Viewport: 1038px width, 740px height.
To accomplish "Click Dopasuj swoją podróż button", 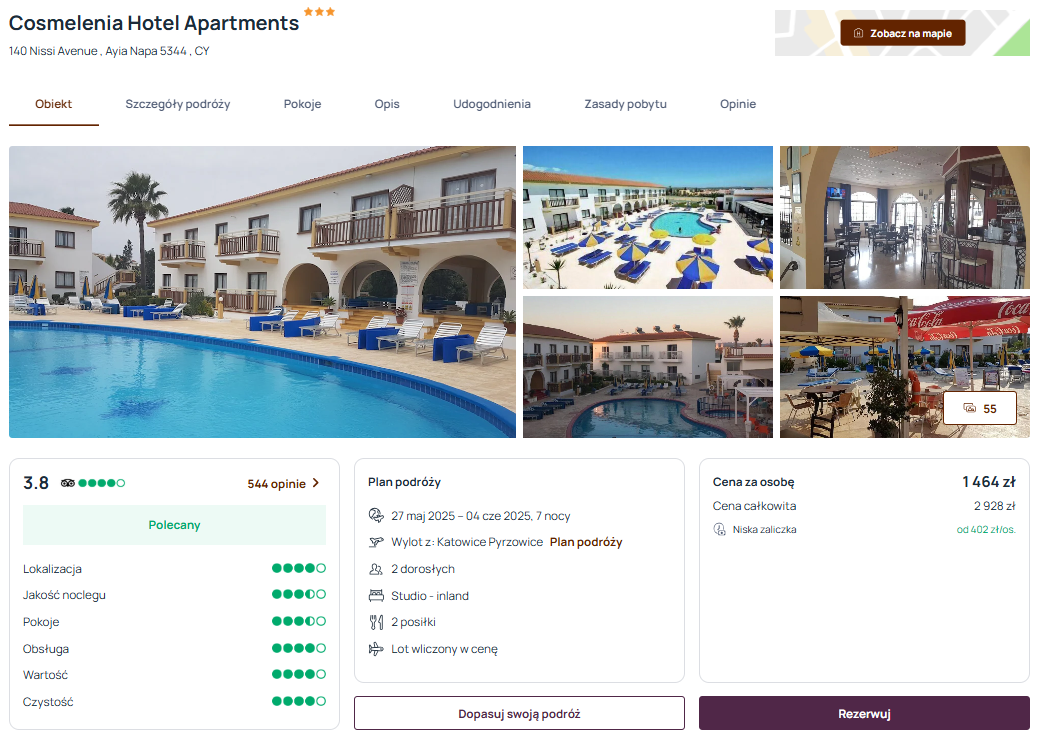I will 519,714.
